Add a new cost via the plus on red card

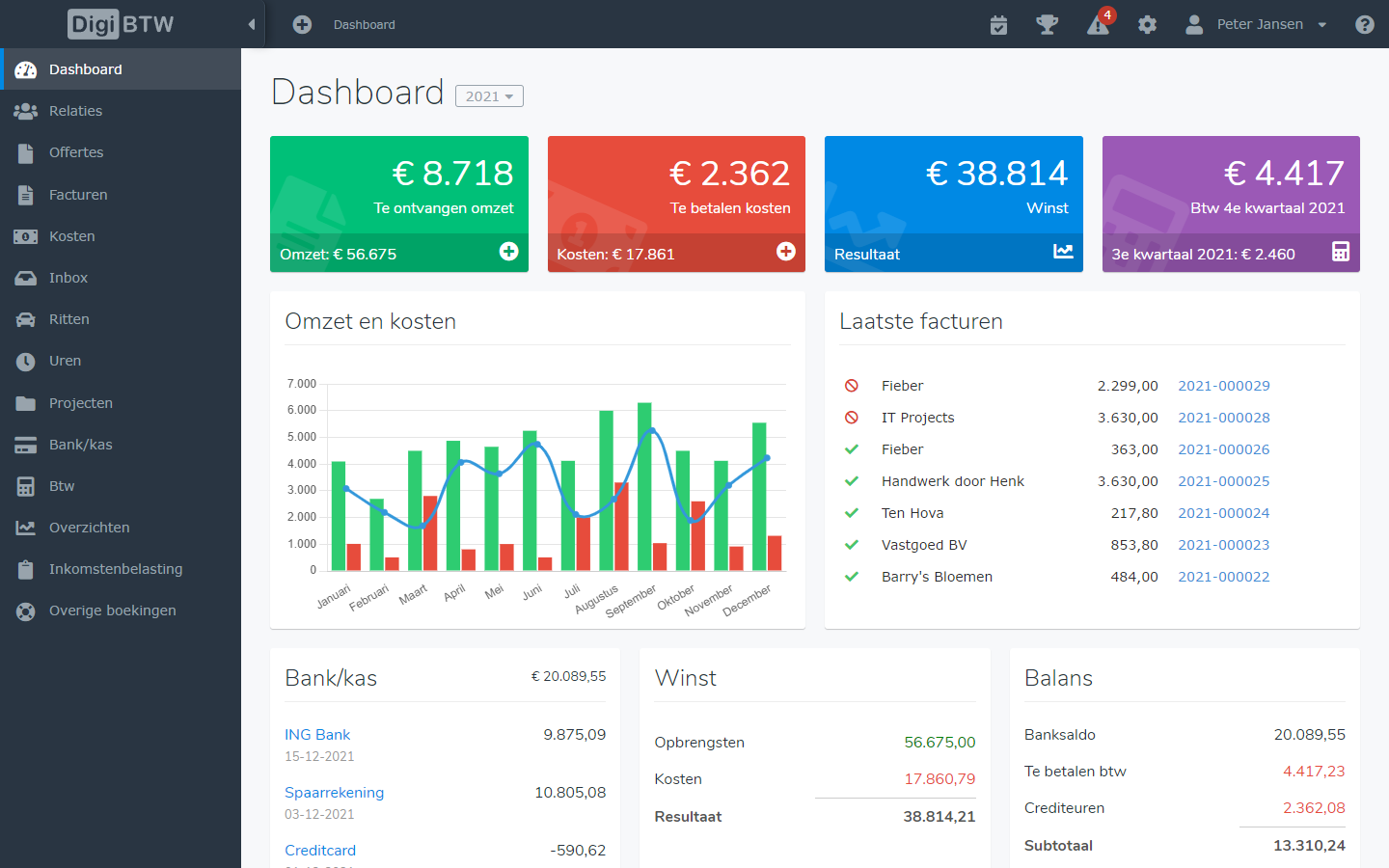(786, 252)
